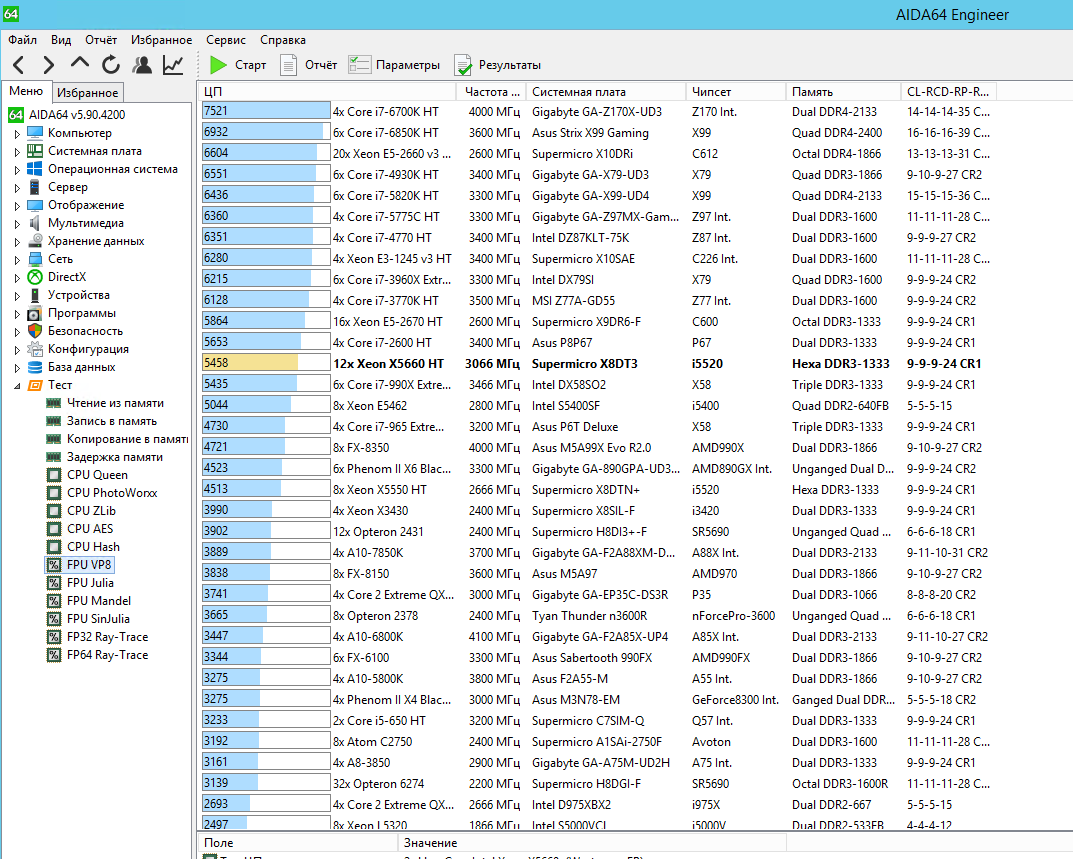Switch to the Меню tab
1073x859 pixels.
coord(26,91)
